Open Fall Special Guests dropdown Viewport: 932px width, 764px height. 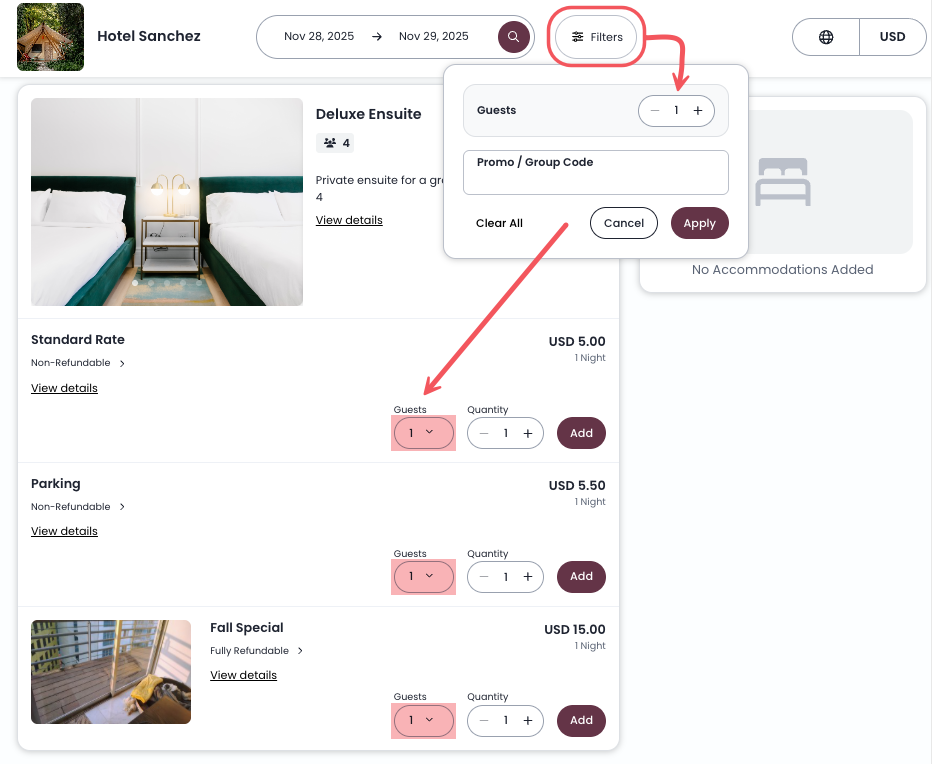[x=423, y=720]
